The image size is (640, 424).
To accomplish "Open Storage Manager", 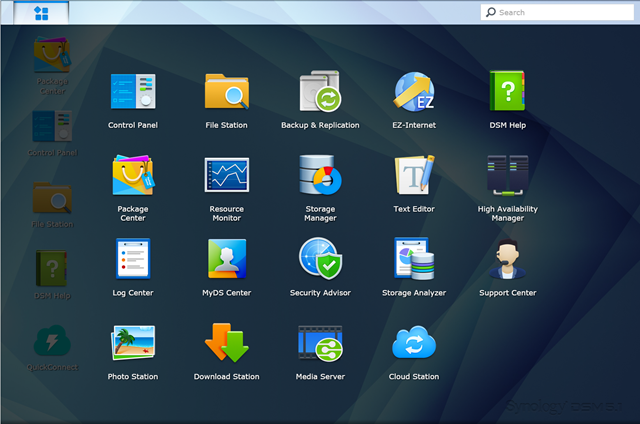I will click(x=320, y=176).
